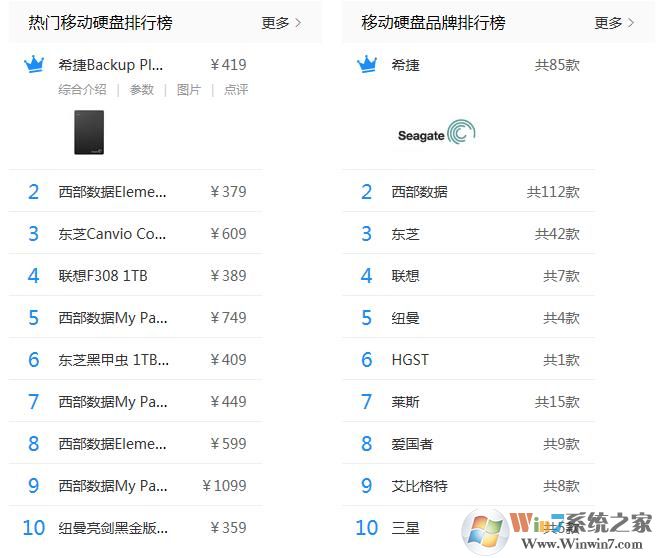Open the 联想F308 1TB product
Screen dimensions: 659x558
point(103,276)
